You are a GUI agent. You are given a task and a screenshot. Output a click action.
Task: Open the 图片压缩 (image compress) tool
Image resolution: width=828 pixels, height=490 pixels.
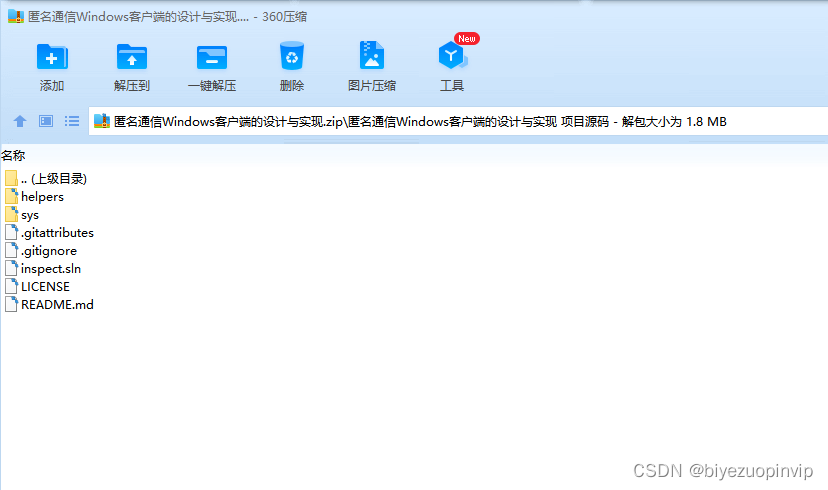point(372,55)
